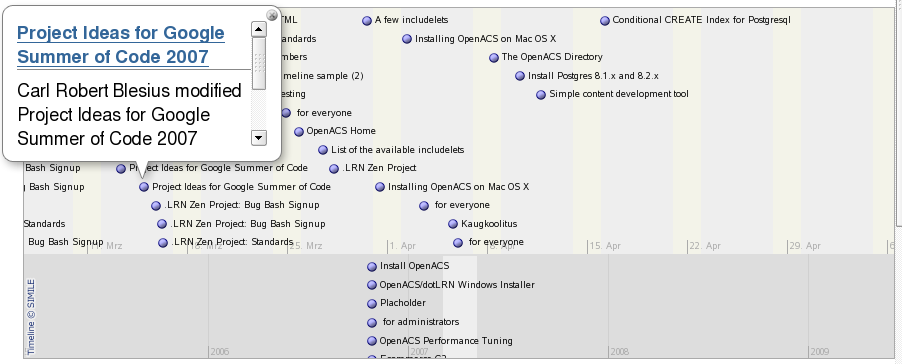Click the dot beside '.LRN Zen Project: Standards'
This screenshot has height=364, width=902.
(163, 243)
